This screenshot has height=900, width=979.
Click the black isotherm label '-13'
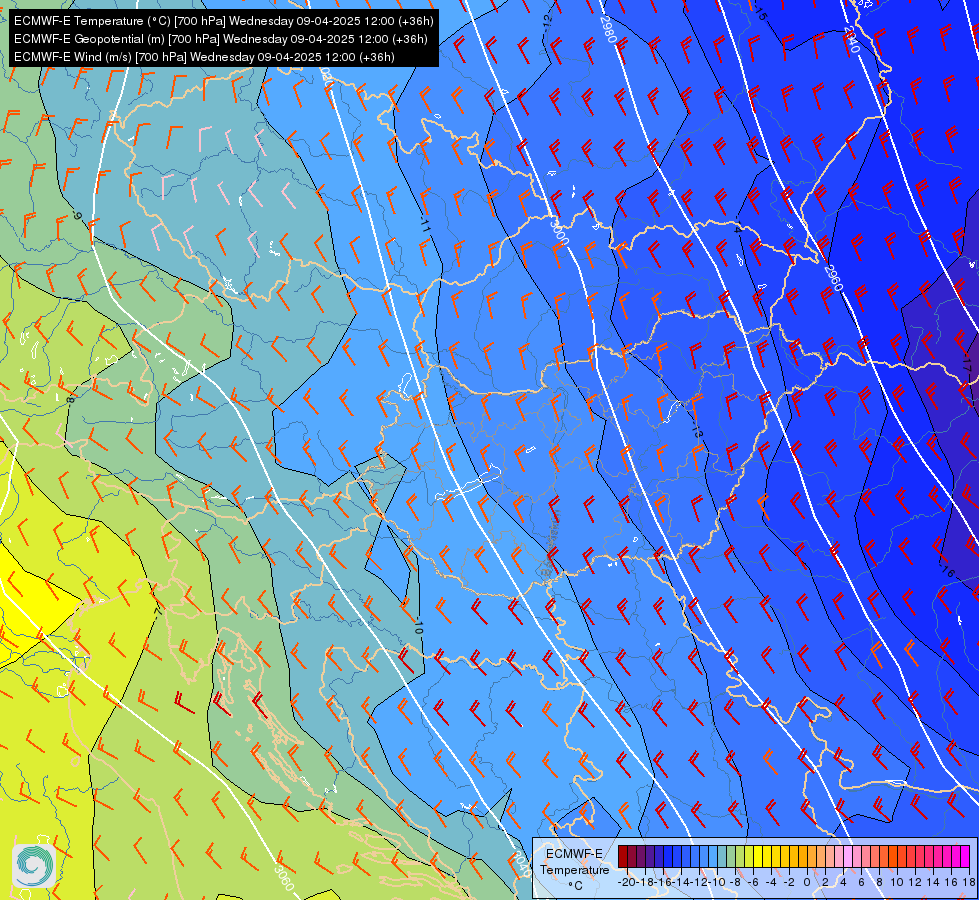coord(697,430)
